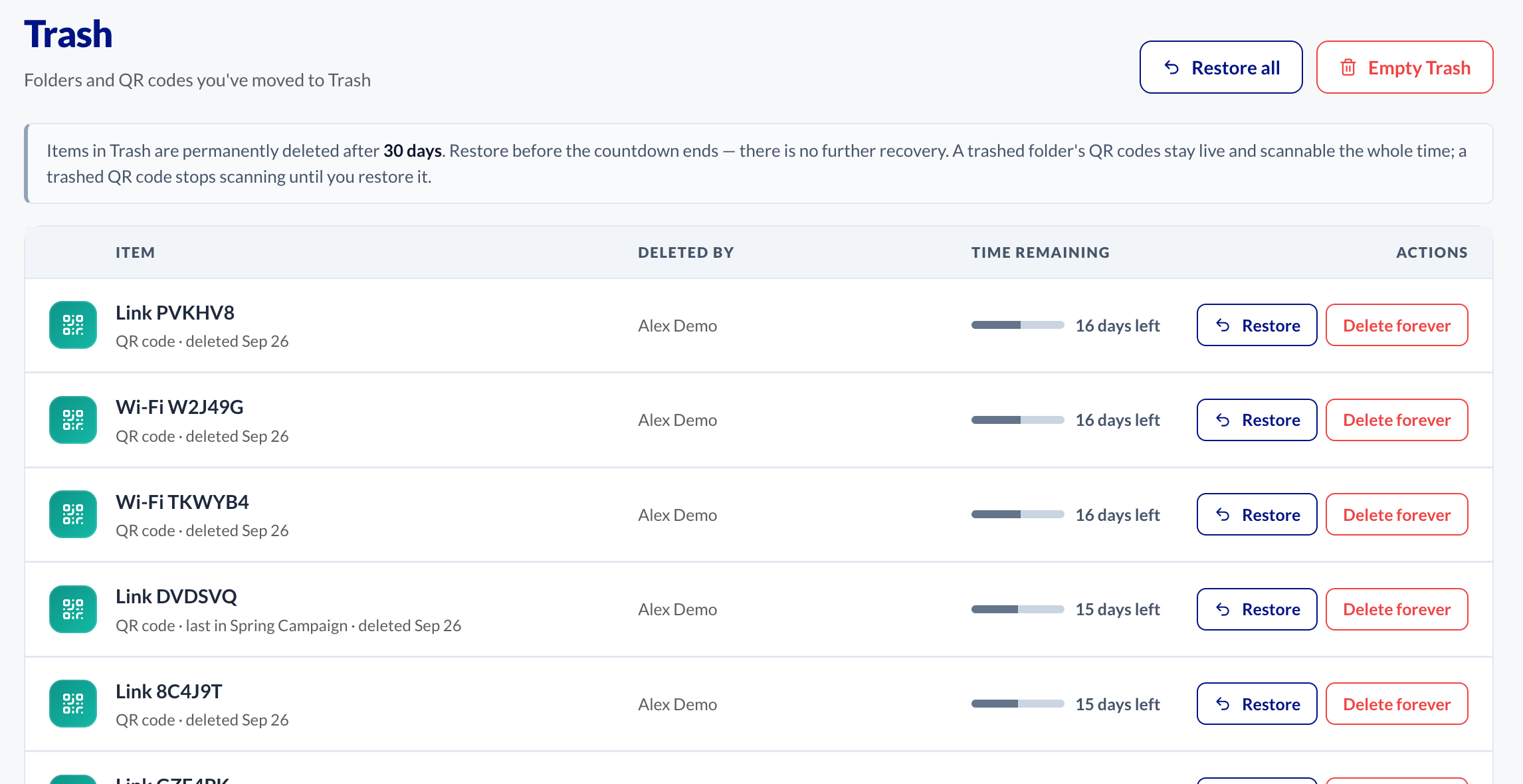Viewport: 1523px width, 784px height.
Task: Click the TIME REMAINING column header
Action: coord(1041,252)
